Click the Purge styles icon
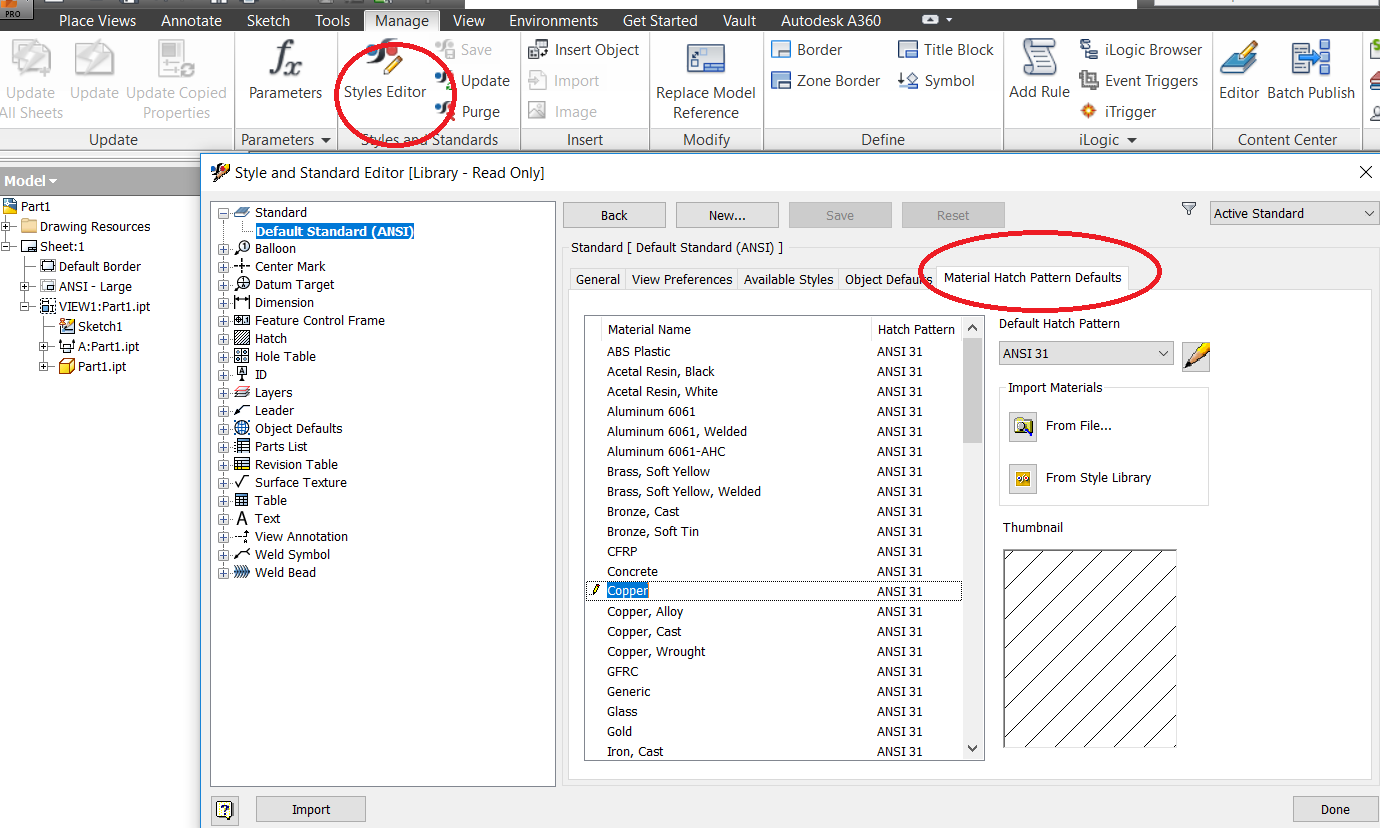This screenshot has width=1380, height=828. coord(445,111)
